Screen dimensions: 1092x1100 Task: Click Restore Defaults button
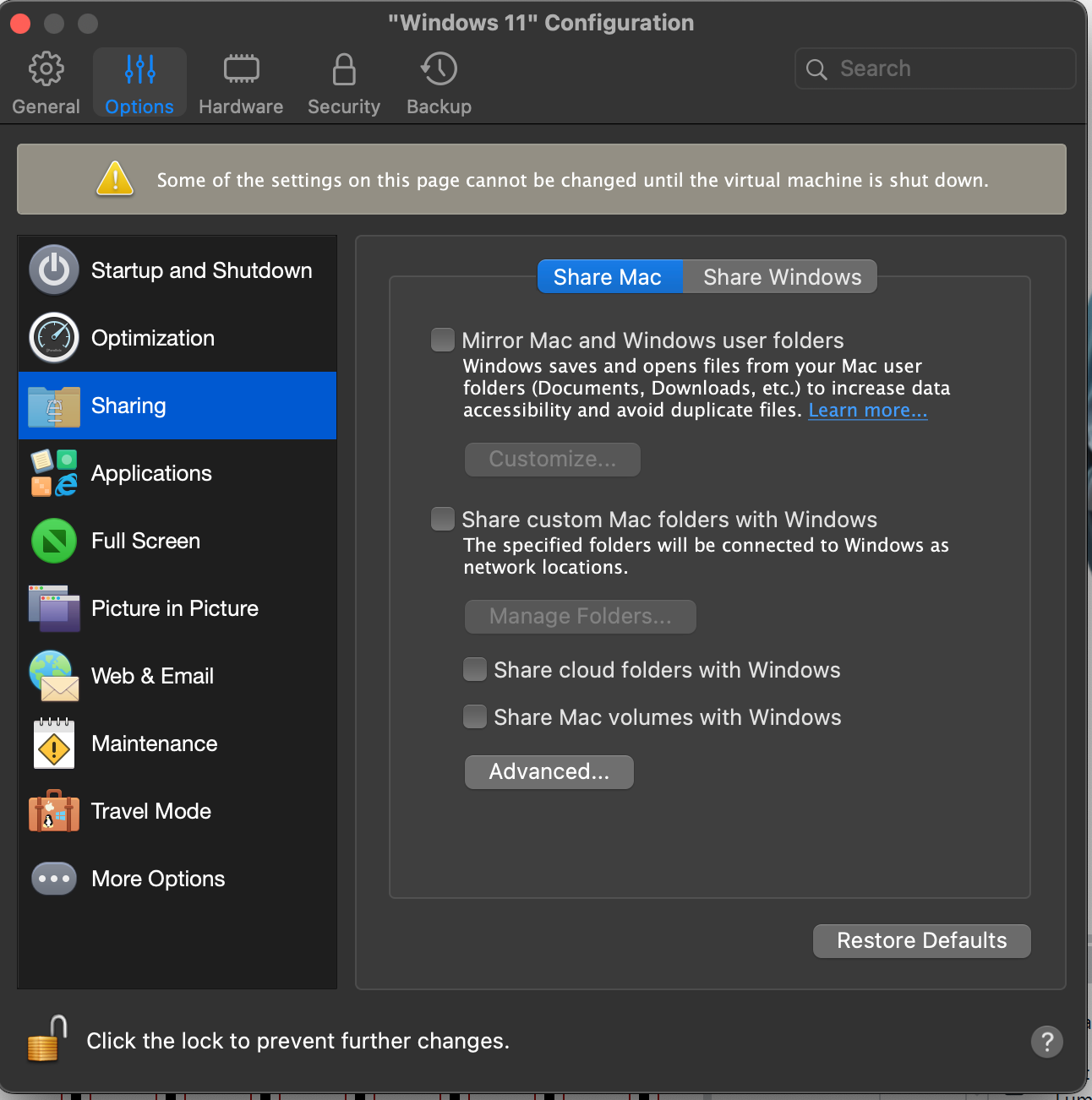[x=922, y=941]
